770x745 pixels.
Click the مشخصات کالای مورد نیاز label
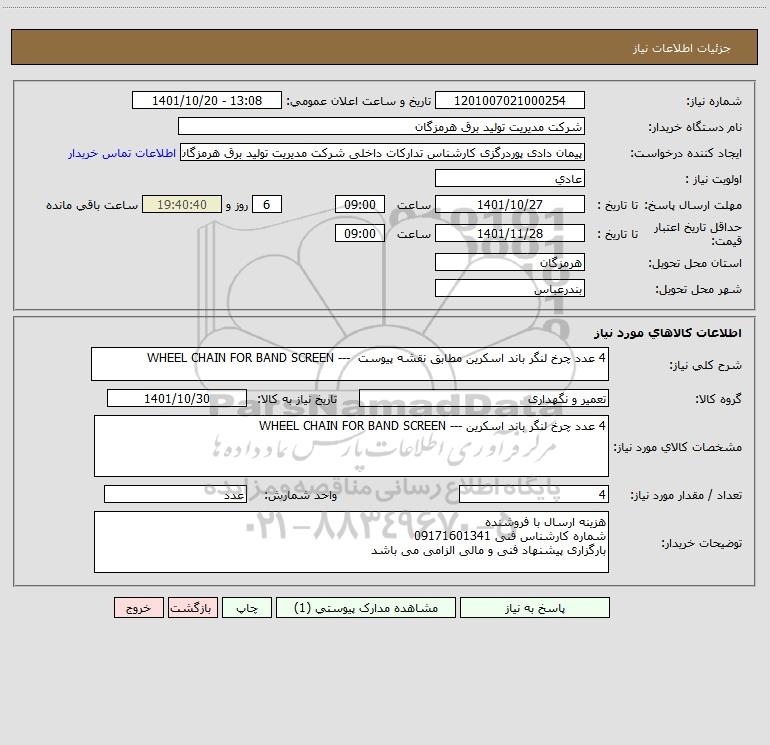click(678, 447)
